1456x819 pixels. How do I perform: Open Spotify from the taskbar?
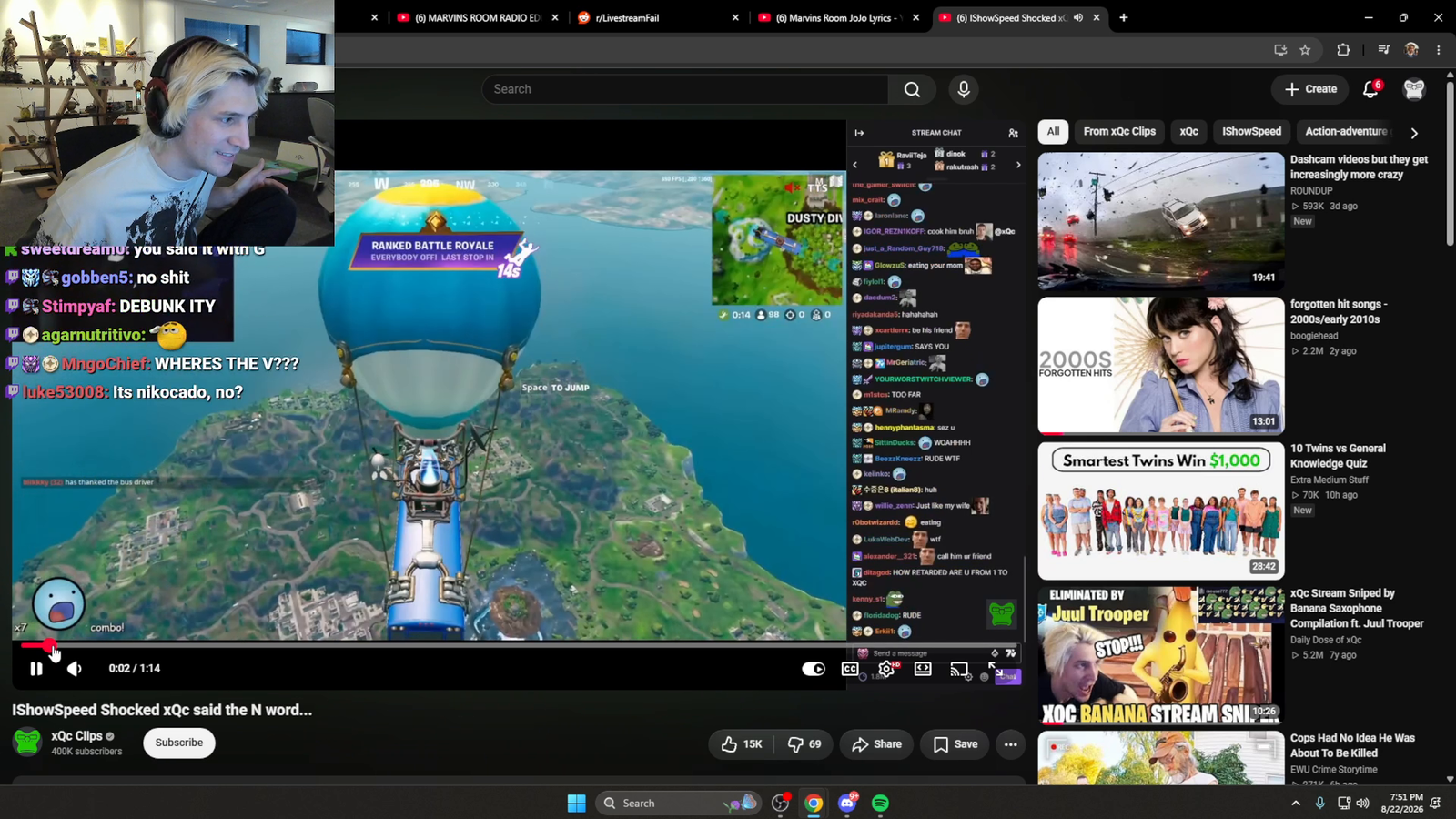[880, 803]
